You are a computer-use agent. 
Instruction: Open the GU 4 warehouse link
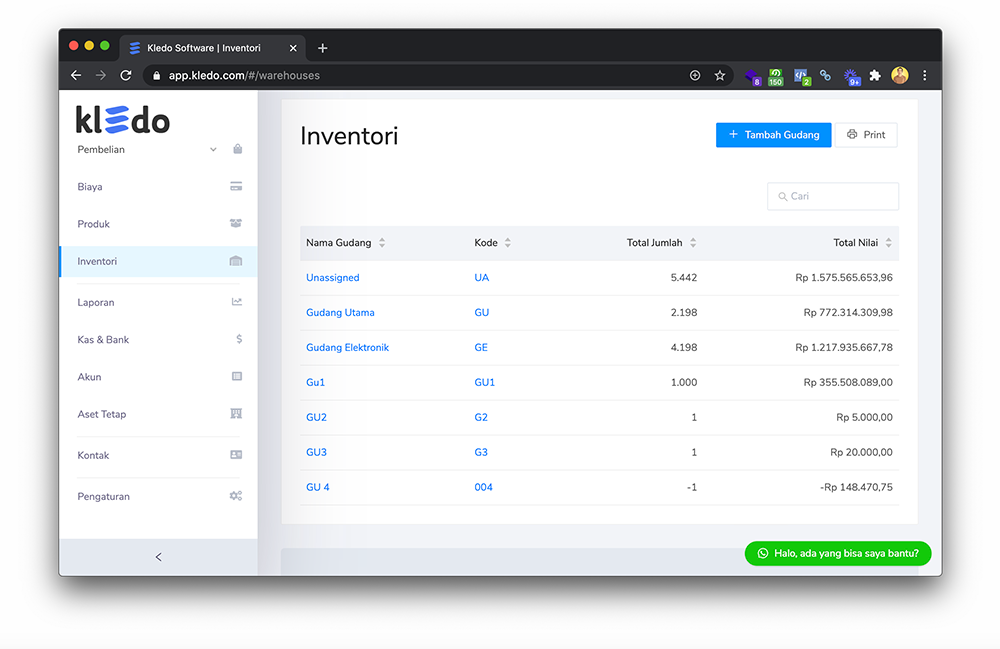point(318,488)
